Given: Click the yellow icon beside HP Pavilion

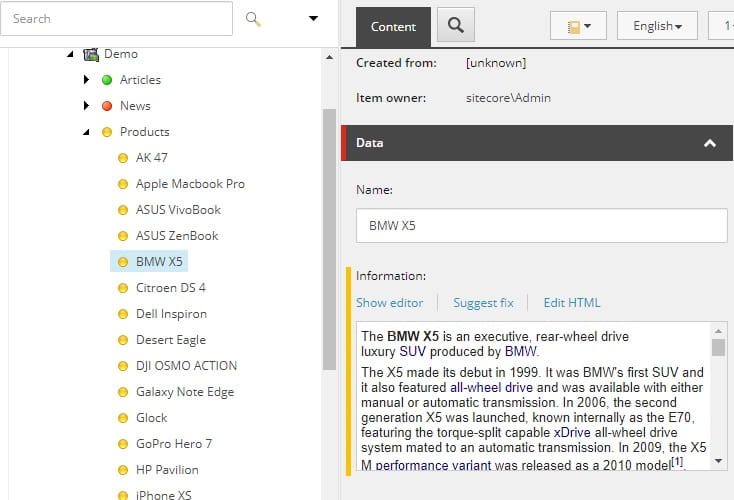Looking at the screenshot, I should click(123, 470).
